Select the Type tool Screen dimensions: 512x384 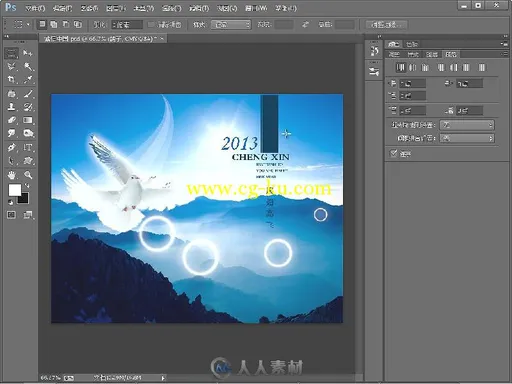[x=28, y=147]
